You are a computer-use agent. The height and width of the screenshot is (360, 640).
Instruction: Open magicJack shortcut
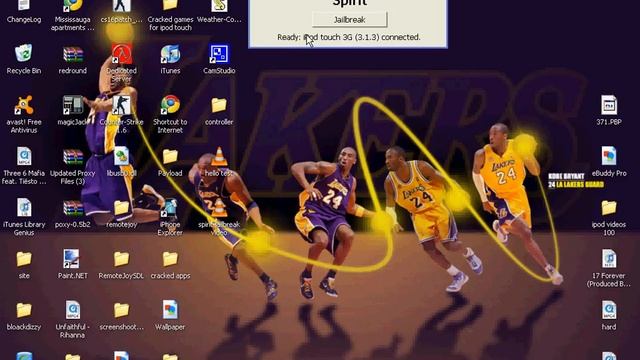(73, 105)
